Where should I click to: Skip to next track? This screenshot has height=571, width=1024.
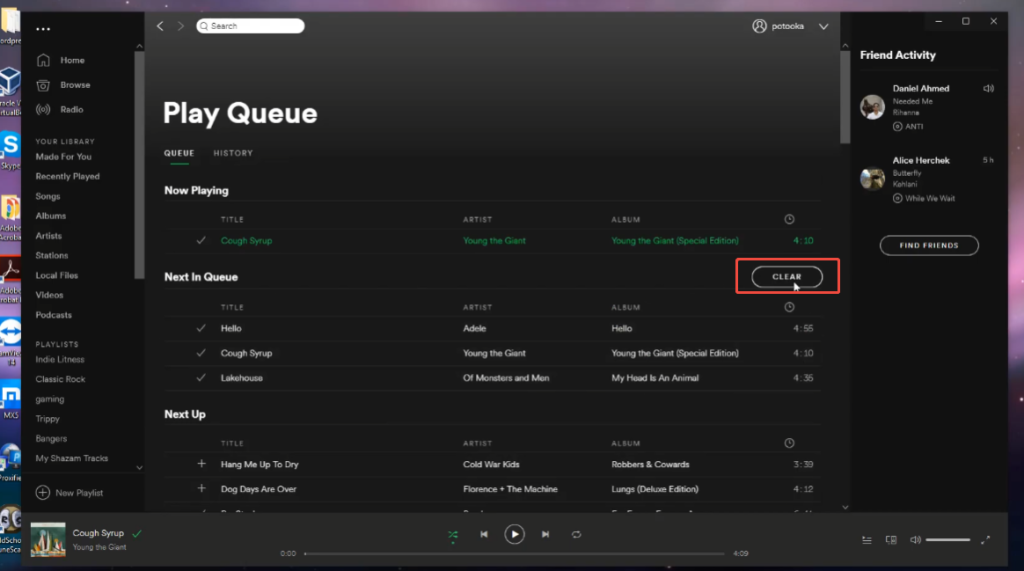[545, 534]
